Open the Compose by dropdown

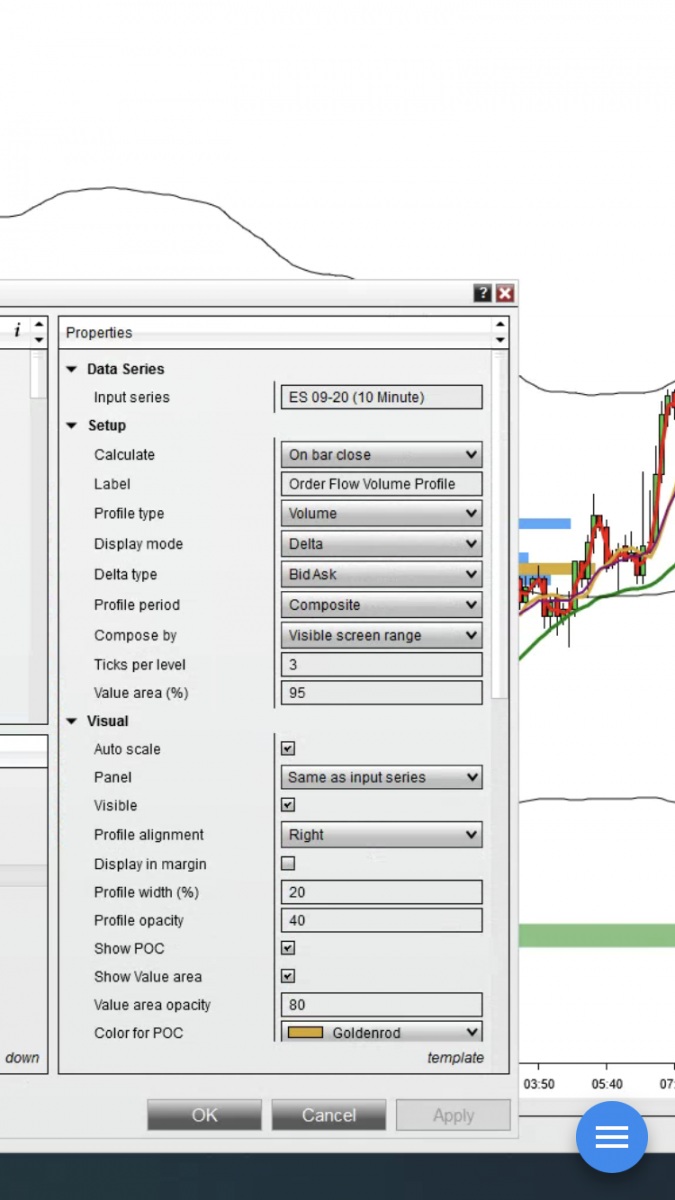[381, 635]
